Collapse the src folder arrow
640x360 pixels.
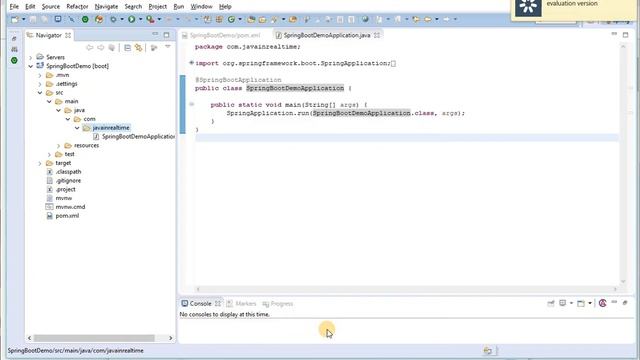40,93
